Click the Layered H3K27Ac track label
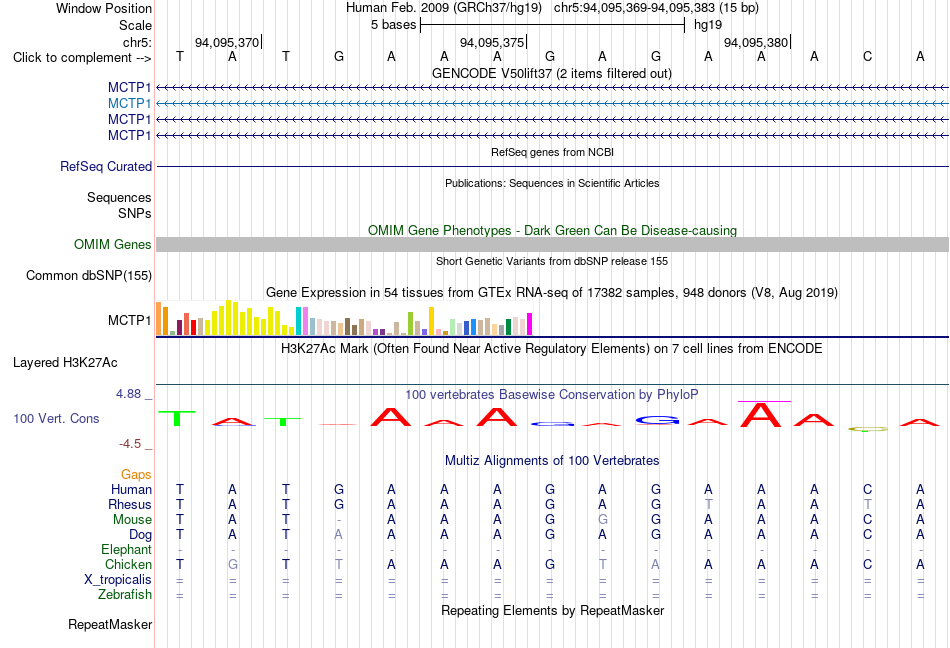Screen dimensions: 950x648 click(65, 363)
